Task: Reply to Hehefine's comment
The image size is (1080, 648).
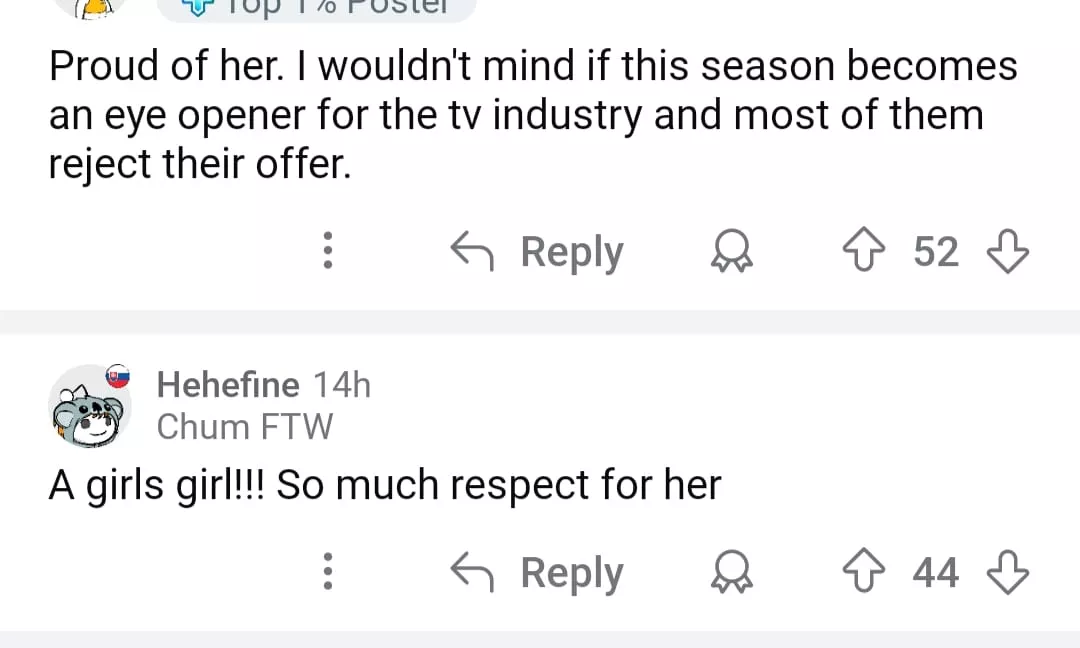Action: tap(570, 573)
